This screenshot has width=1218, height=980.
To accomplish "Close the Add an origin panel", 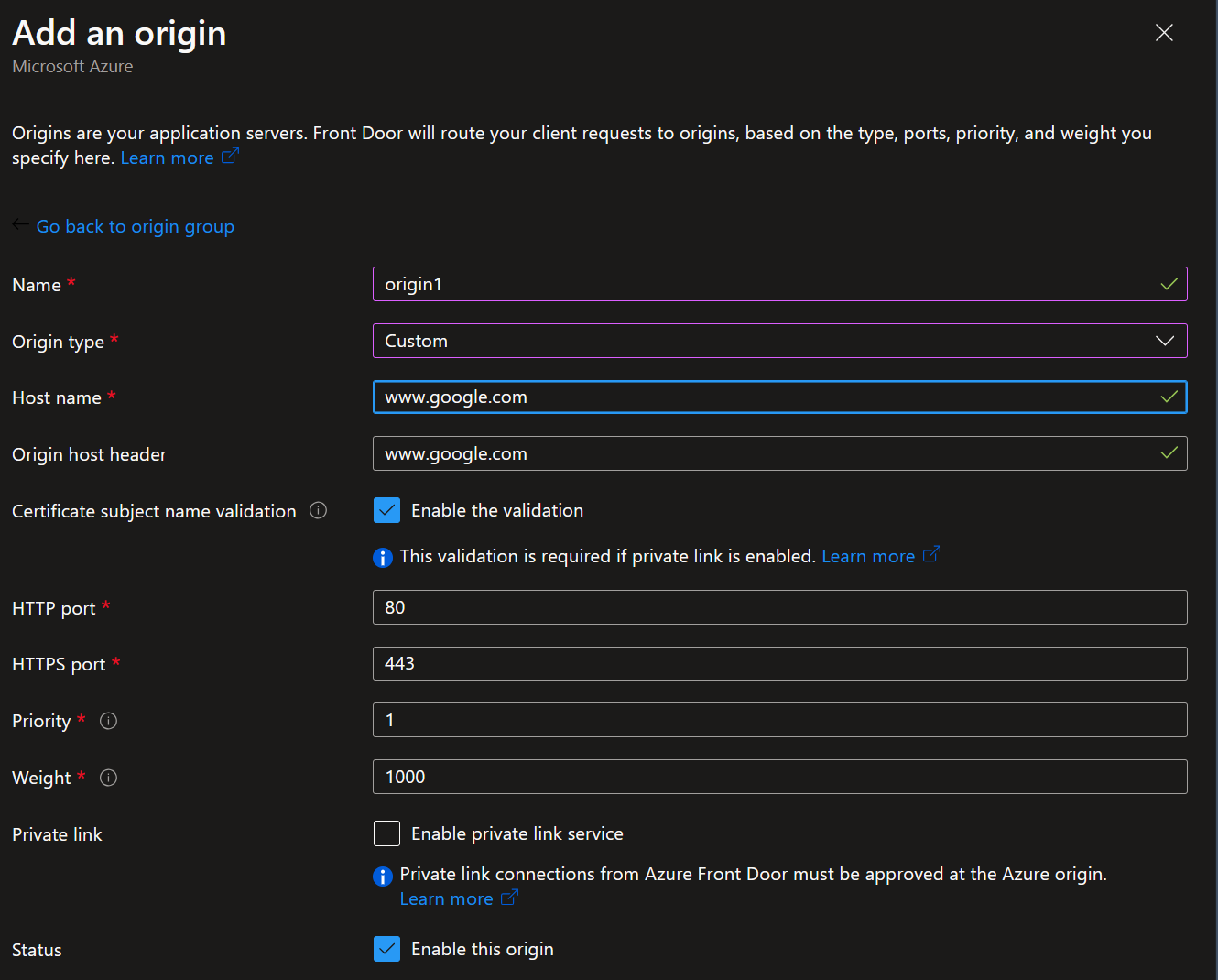I will pyautogui.click(x=1164, y=33).
